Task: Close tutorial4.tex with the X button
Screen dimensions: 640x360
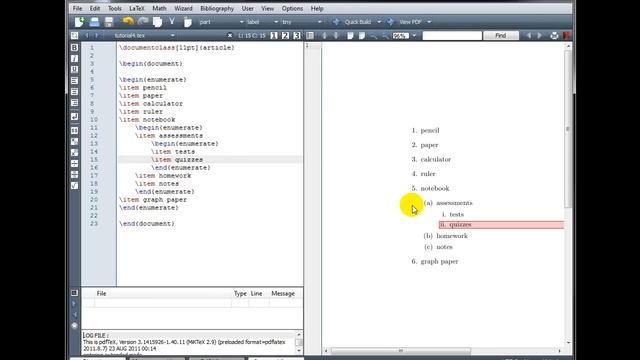Action: 230,36
